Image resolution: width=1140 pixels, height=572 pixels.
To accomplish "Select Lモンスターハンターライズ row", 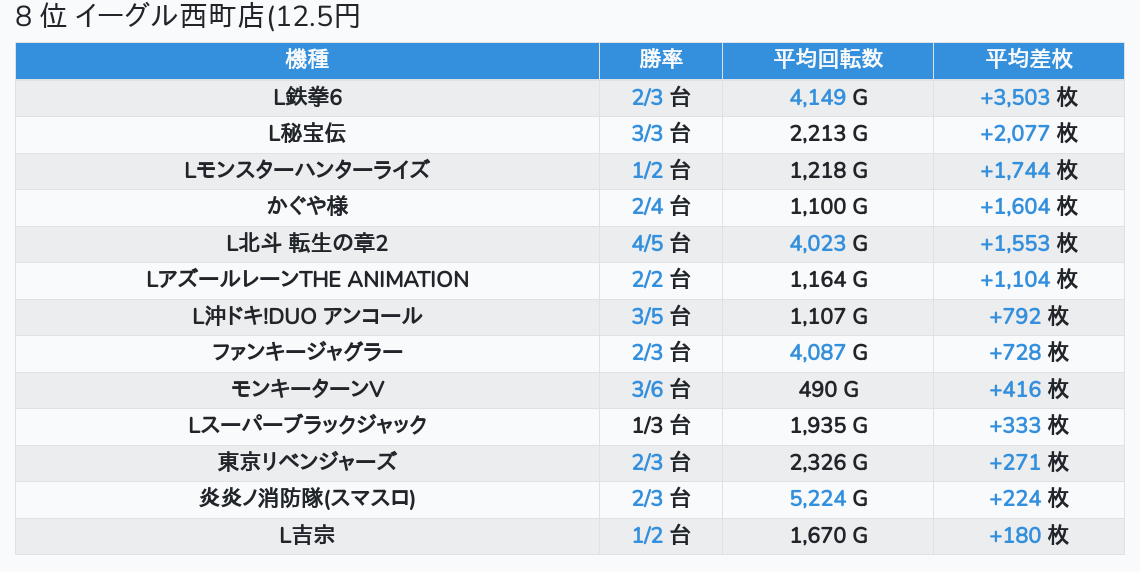I will pos(307,170).
